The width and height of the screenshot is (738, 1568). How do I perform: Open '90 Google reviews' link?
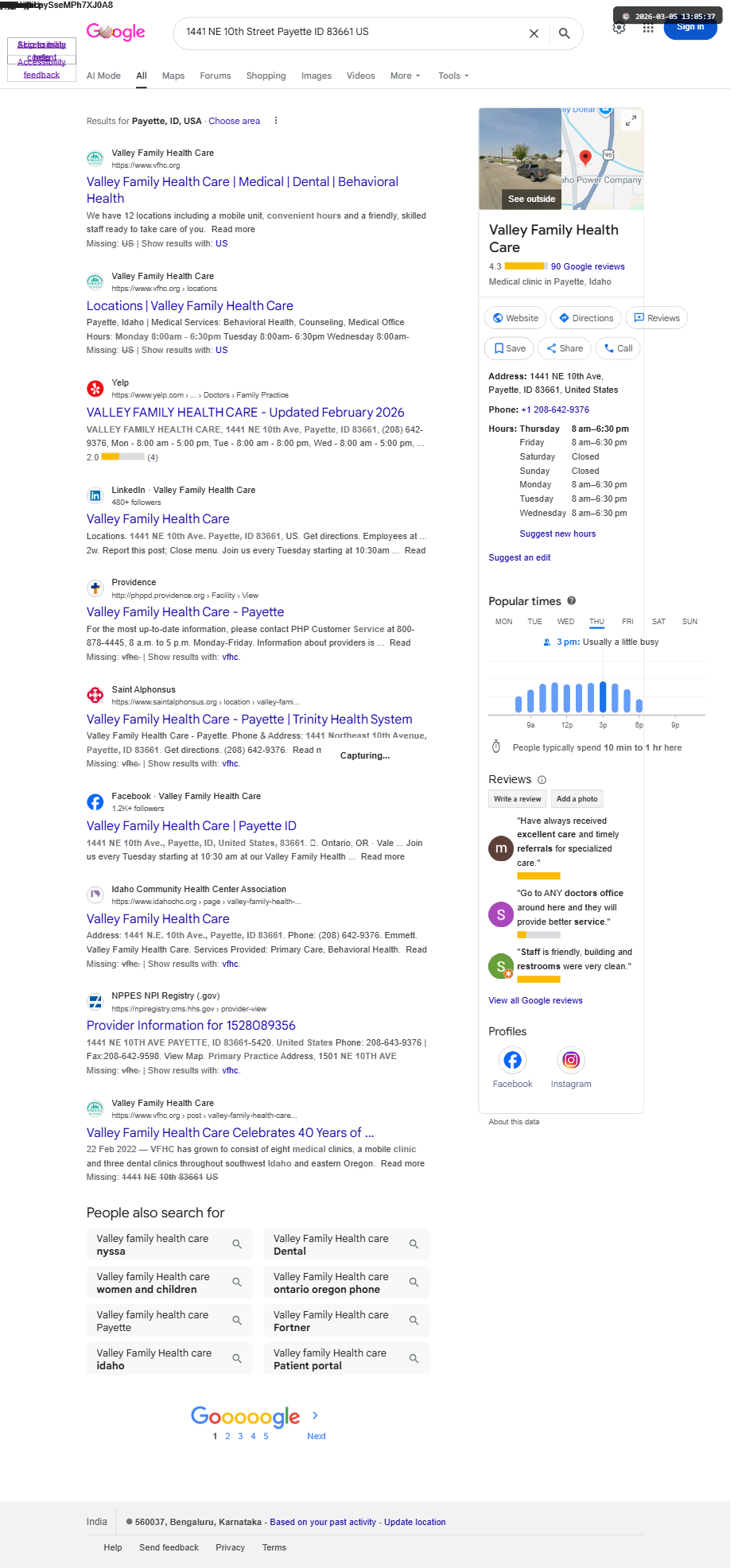pyautogui.click(x=588, y=267)
